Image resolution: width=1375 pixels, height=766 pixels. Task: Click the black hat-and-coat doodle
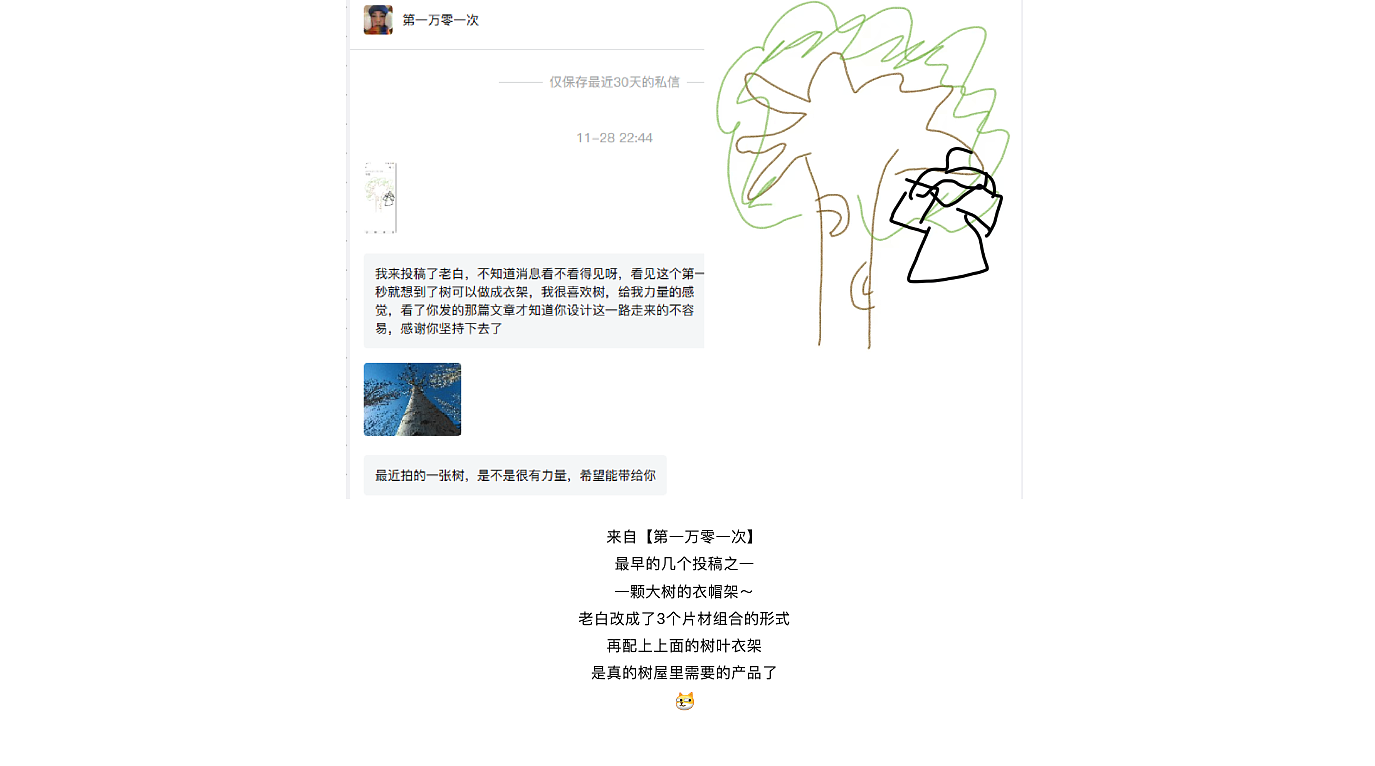coord(947,216)
